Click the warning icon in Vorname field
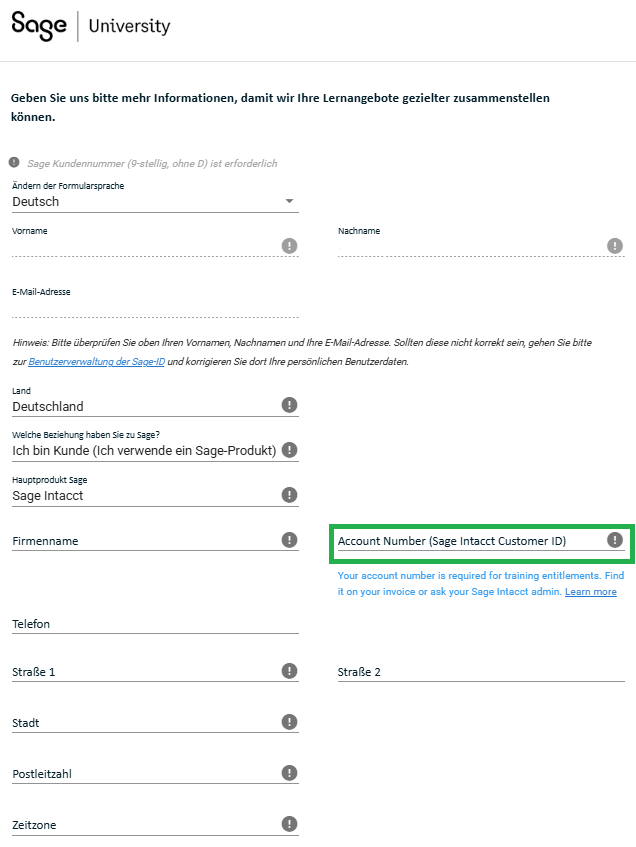The width and height of the screenshot is (636, 847). coord(289,246)
